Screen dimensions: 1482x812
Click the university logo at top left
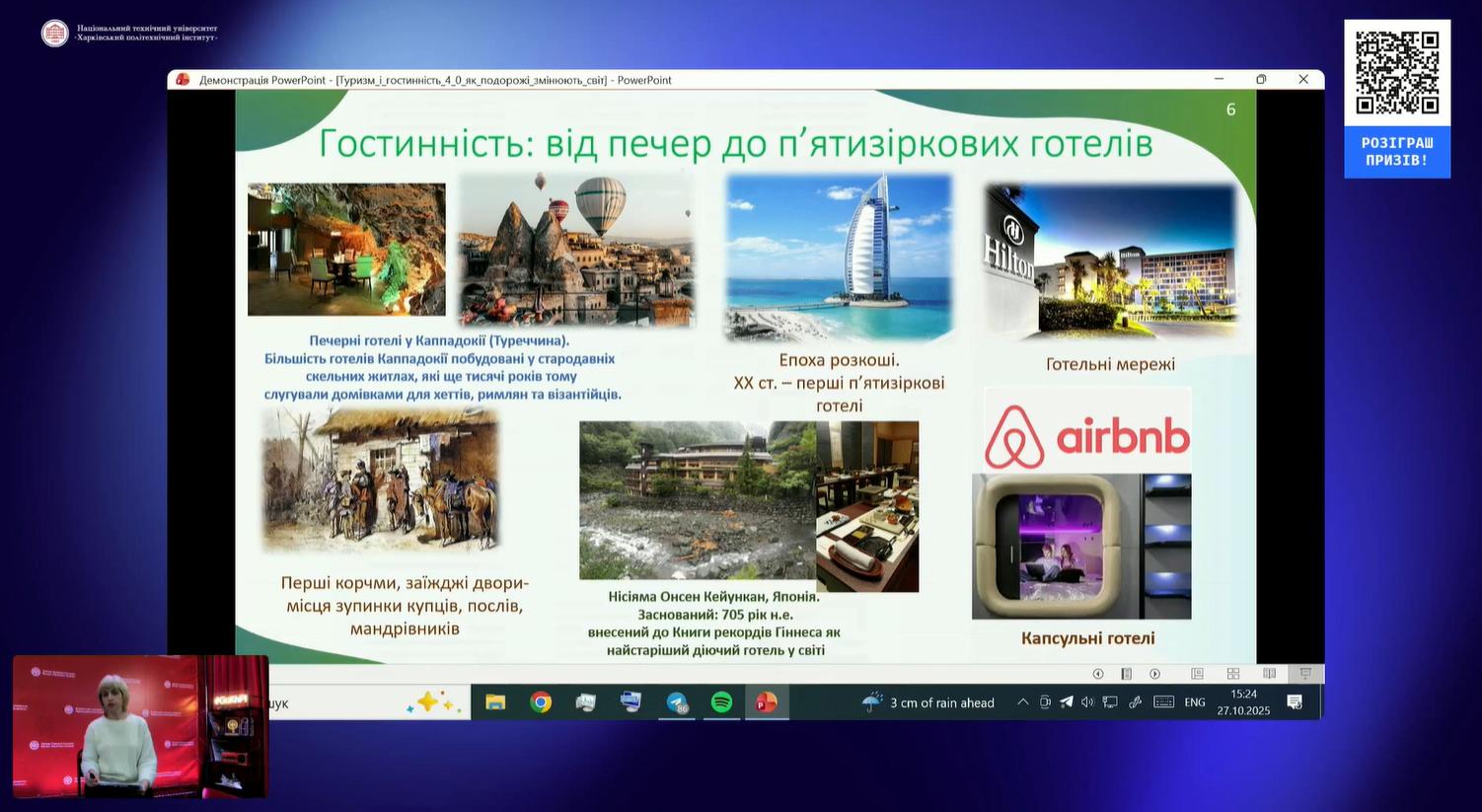point(129,34)
